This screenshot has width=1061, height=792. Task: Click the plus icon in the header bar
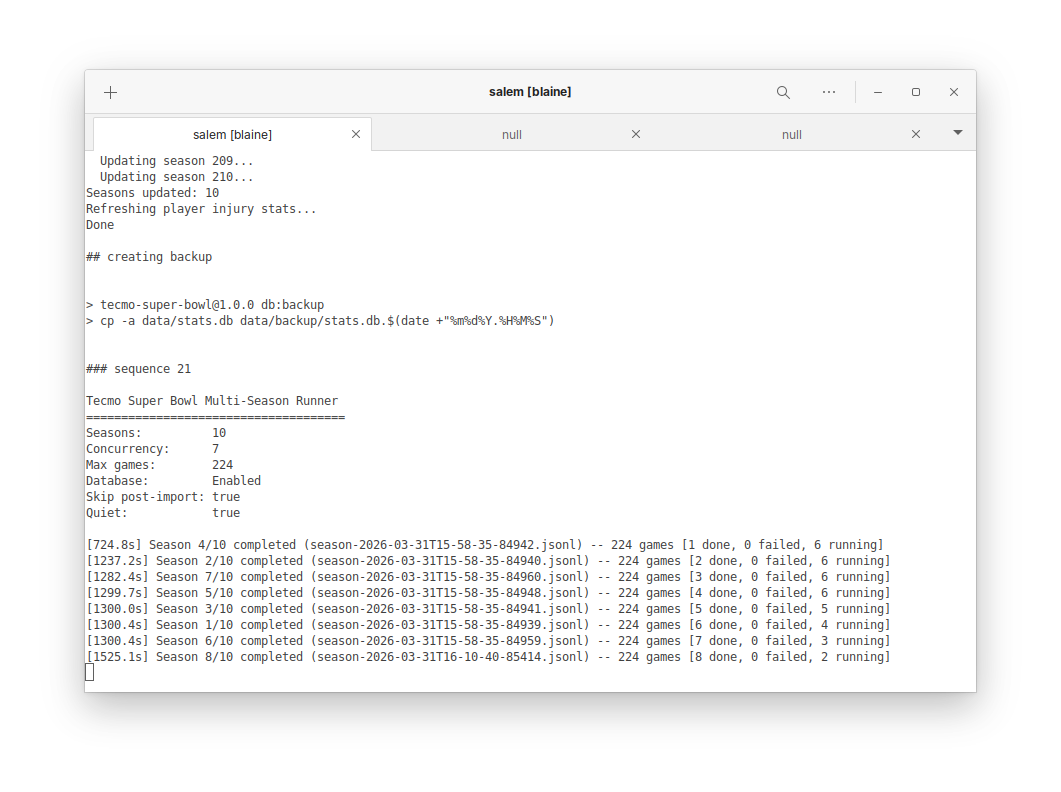(110, 92)
